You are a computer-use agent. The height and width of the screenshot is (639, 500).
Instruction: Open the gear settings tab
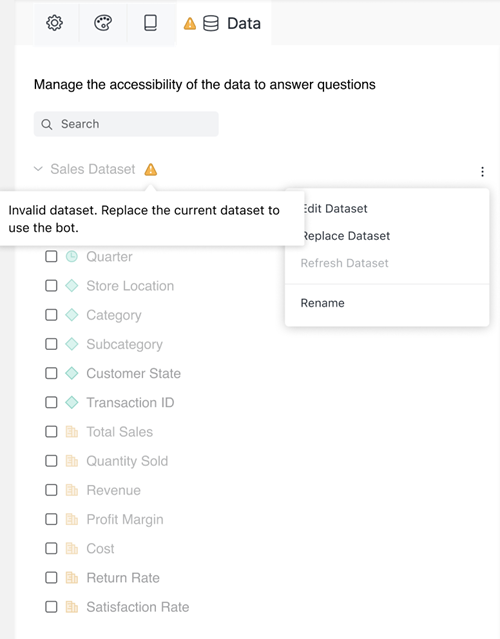pyautogui.click(x=54, y=23)
